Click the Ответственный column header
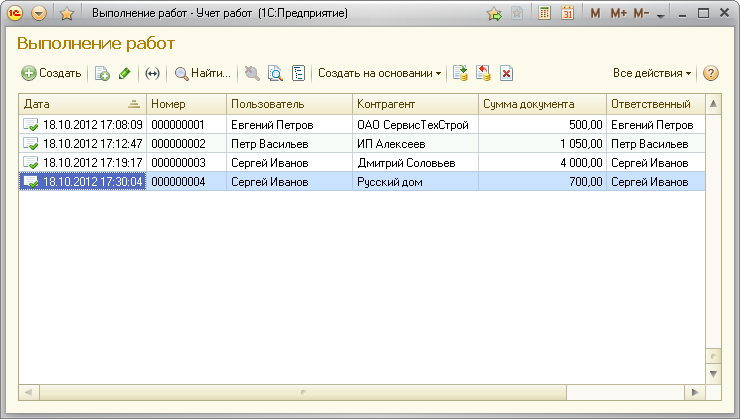This screenshot has height=419, width=740. click(x=656, y=104)
